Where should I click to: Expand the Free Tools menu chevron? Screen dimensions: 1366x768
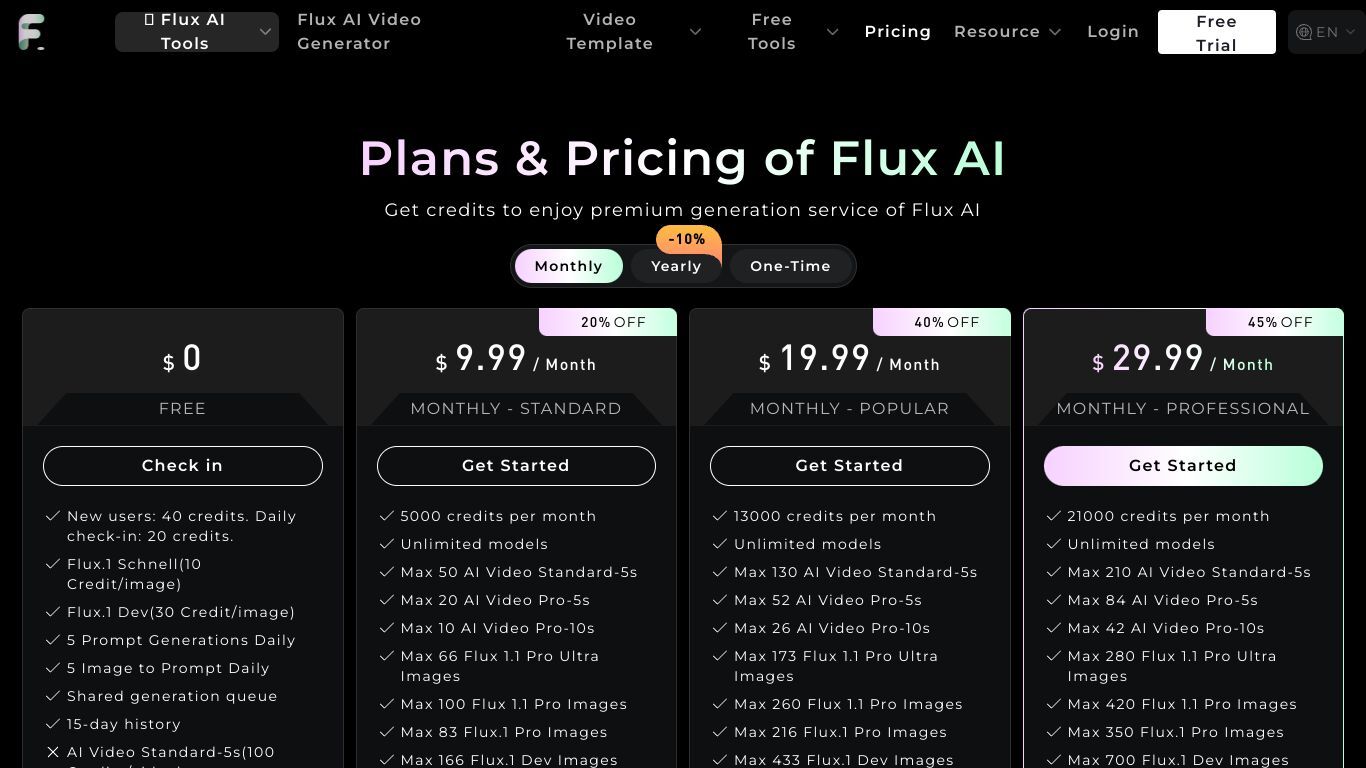[x=832, y=32]
